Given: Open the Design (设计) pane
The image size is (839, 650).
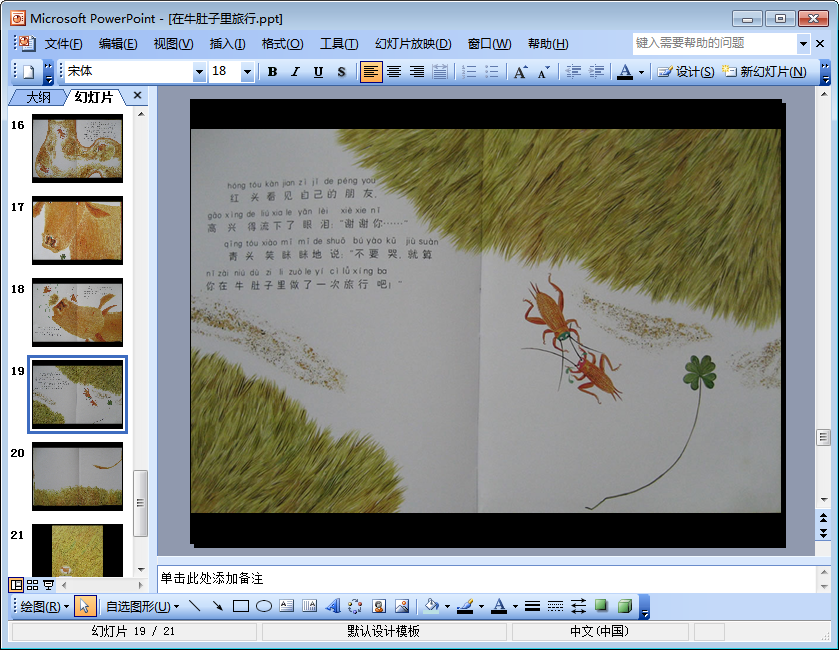Looking at the screenshot, I should pyautogui.click(x=686, y=72).
